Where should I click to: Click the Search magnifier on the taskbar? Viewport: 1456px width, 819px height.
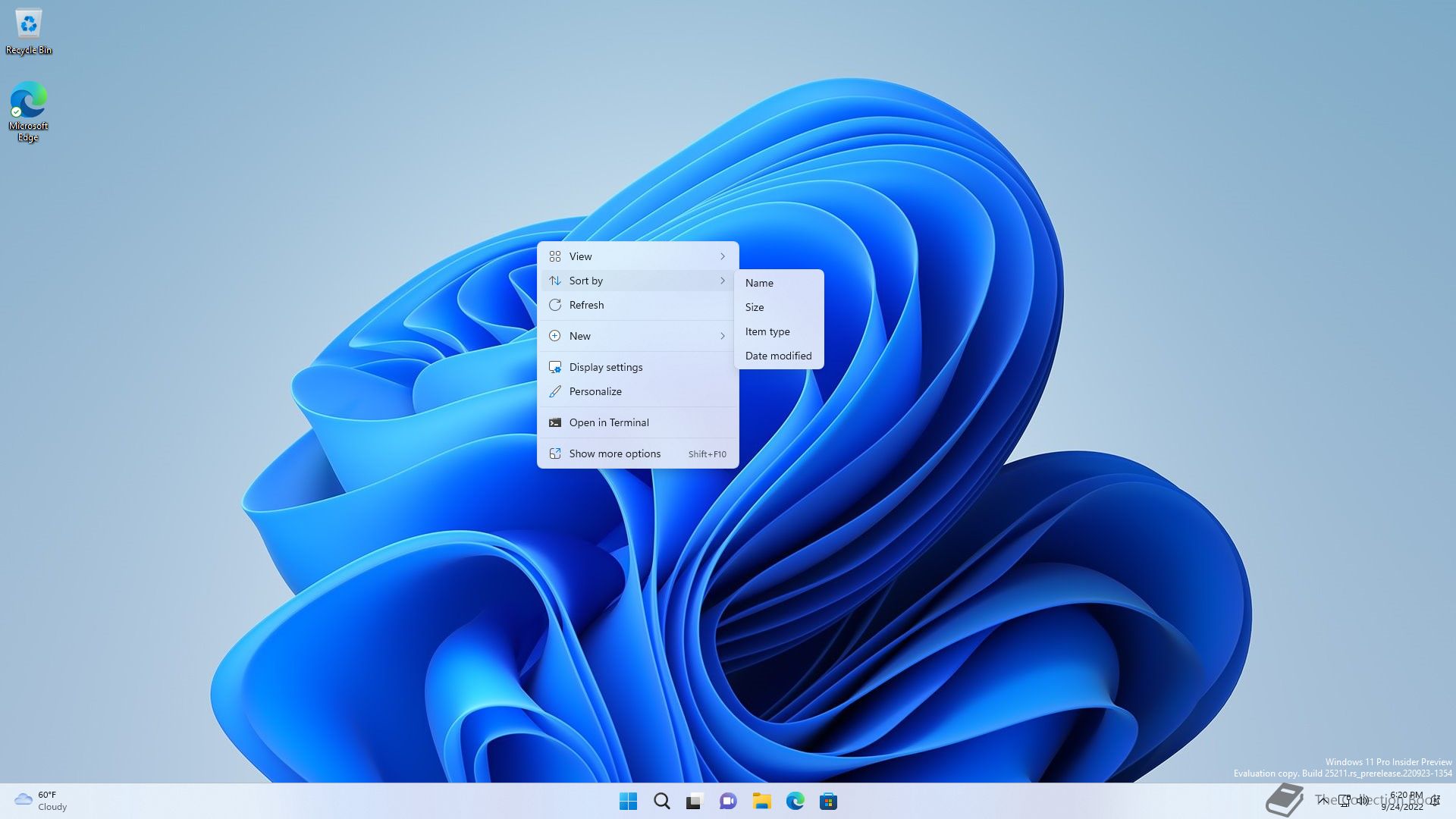pyautogui.click(x=662, y=802)
